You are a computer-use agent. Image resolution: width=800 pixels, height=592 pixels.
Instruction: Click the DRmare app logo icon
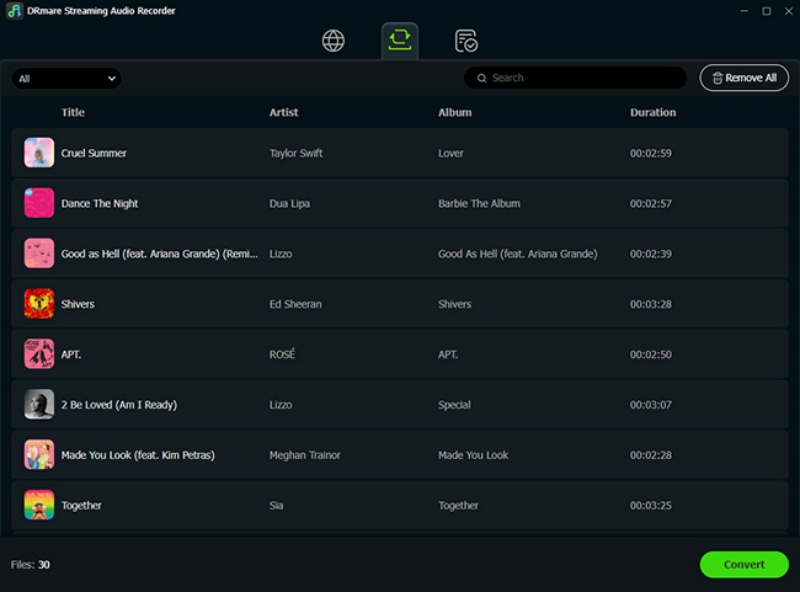tap(14, 11)
